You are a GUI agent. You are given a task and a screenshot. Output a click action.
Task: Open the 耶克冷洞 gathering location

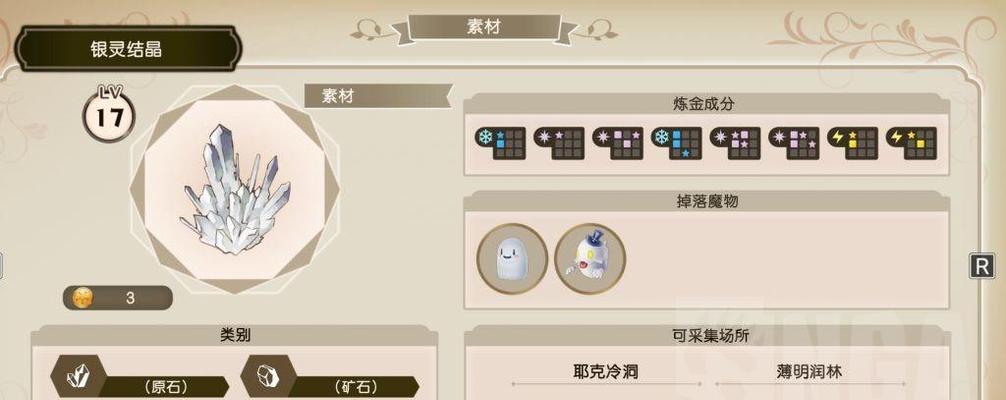click(606, 372)
